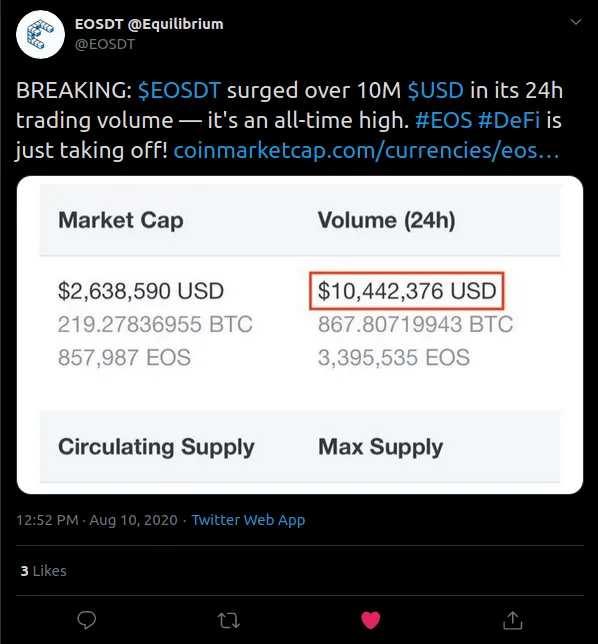Open the @EOSDT handle link
This screenshot has width=598, height=644.
(x=105, y=44)
